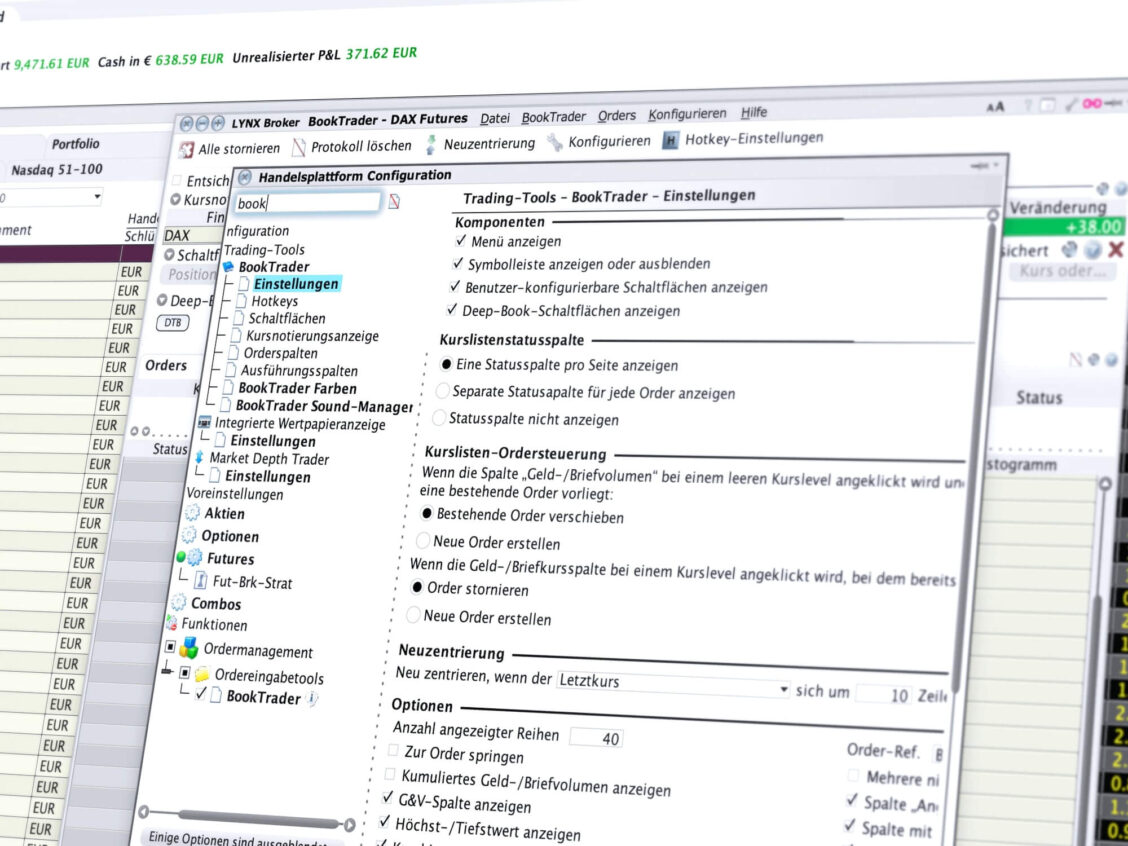
Task: Select Statusspalte nicht anzeigen radio button
Action: pyautogui.click(x=439, y=417)
